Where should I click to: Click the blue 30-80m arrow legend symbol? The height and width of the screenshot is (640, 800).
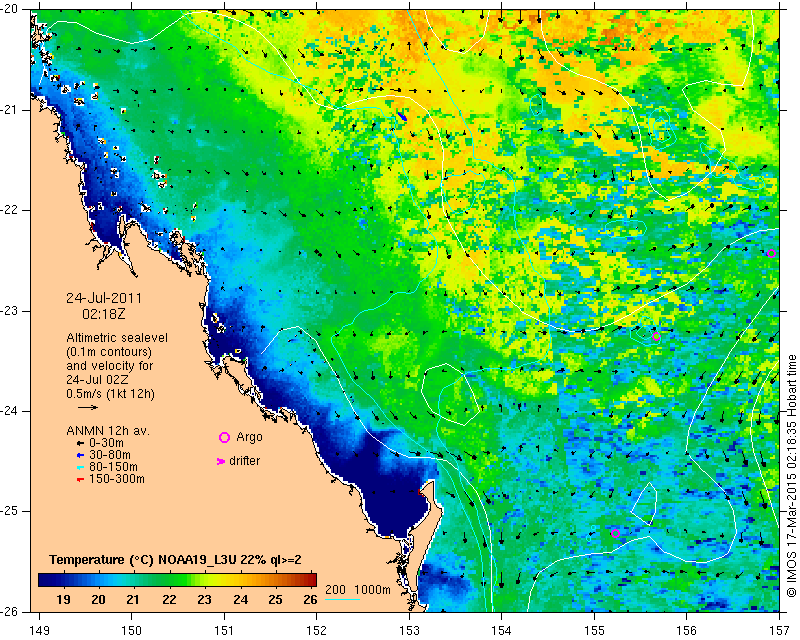coord(80,455)
